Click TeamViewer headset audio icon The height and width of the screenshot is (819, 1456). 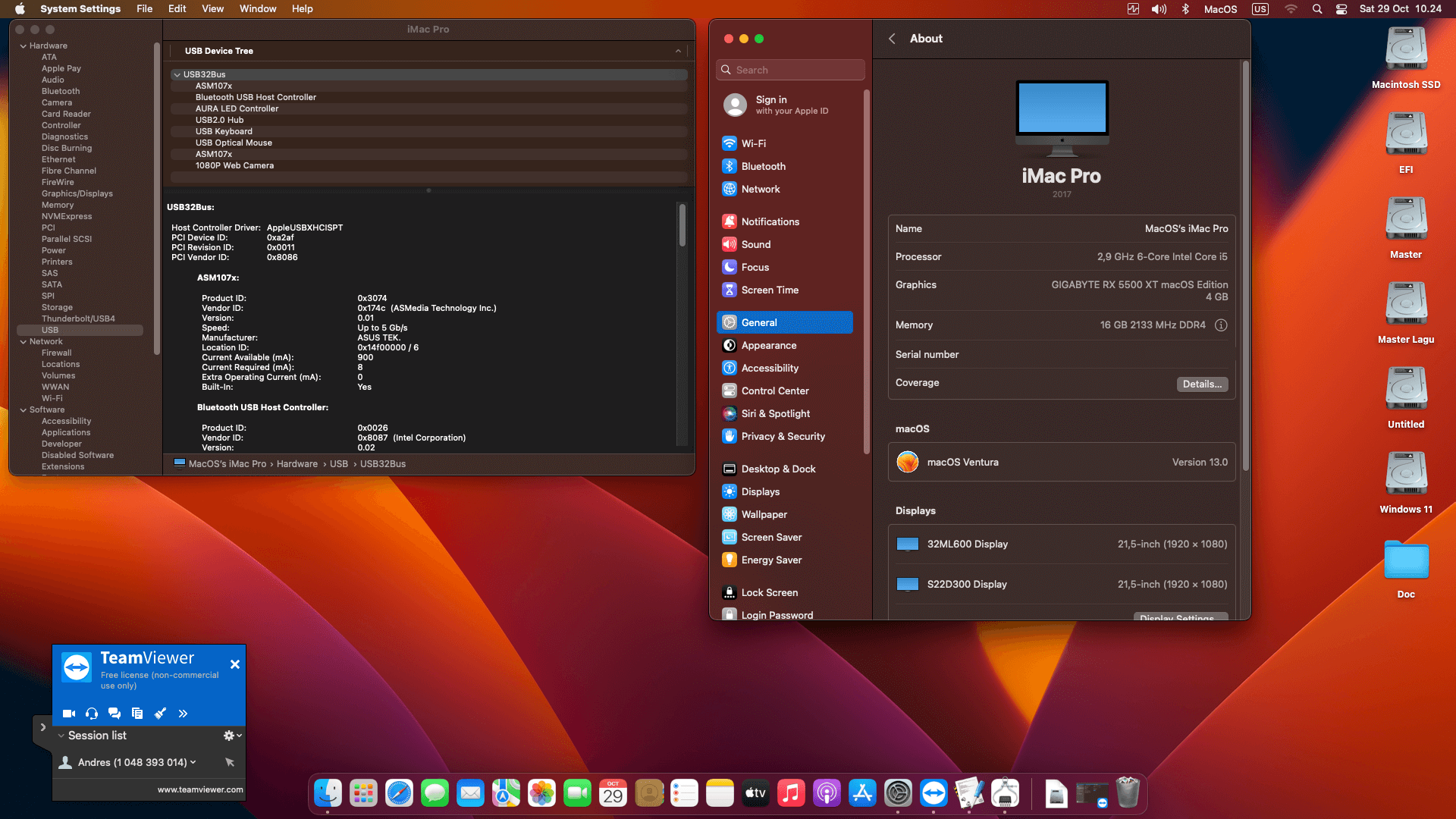92,714
